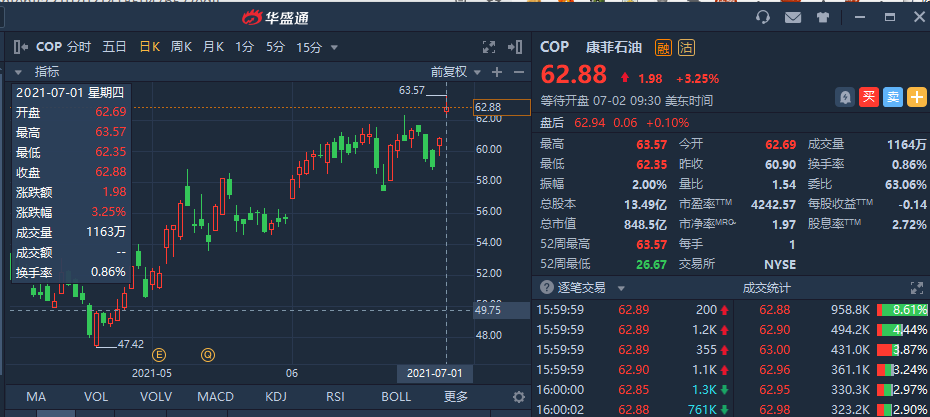Open customer service headset icon
Screen dimensions: 930x417
pos(763,17)
